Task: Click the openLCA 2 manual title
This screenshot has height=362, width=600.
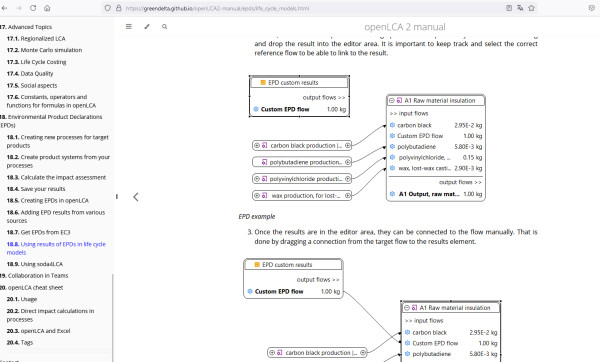Action: (405, 27)
